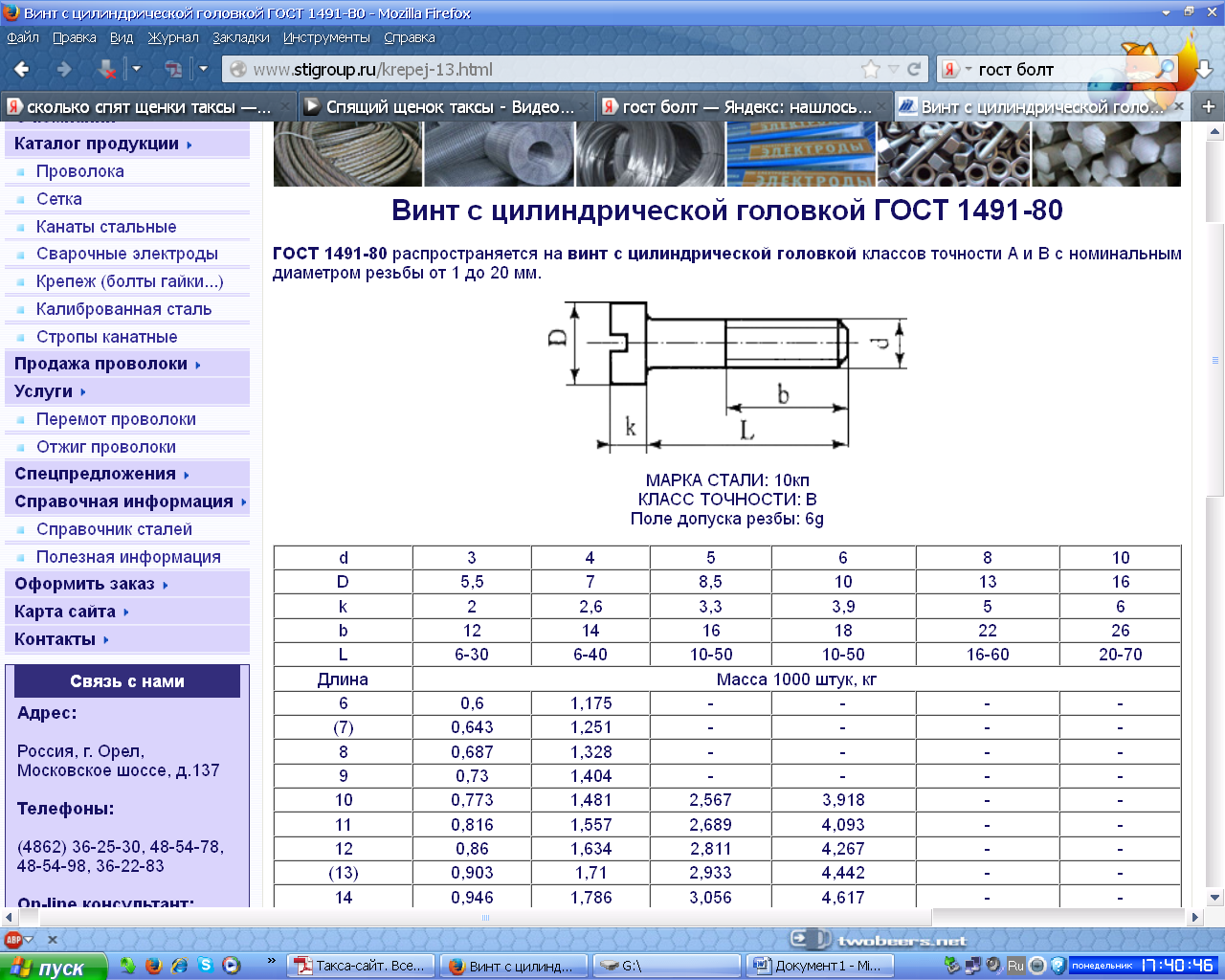Open the Yandex search engine dropdown
This screenshot has height=980, width=1225.
[968, 69]
